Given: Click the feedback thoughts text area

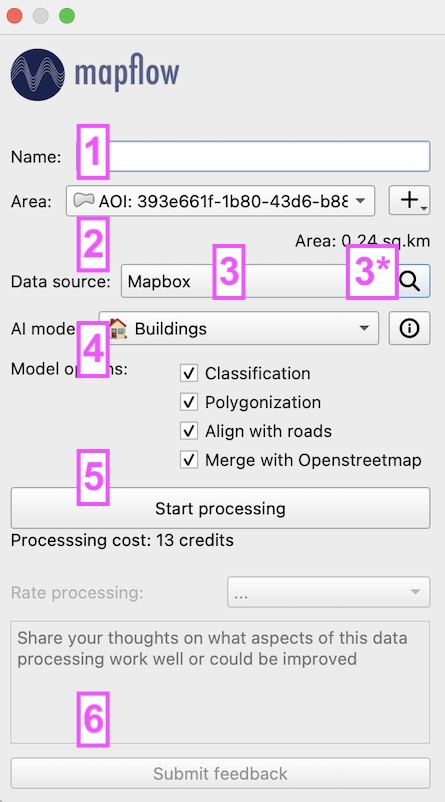Looking at the screenshot, I should pos(220,682).
